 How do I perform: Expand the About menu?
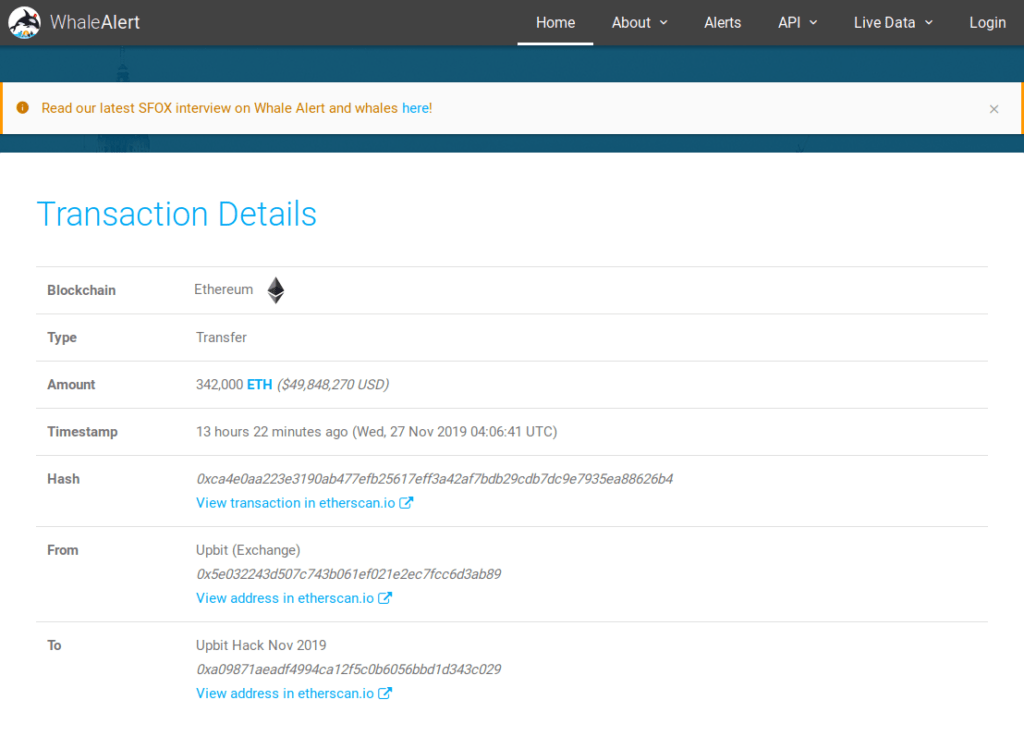639,22
